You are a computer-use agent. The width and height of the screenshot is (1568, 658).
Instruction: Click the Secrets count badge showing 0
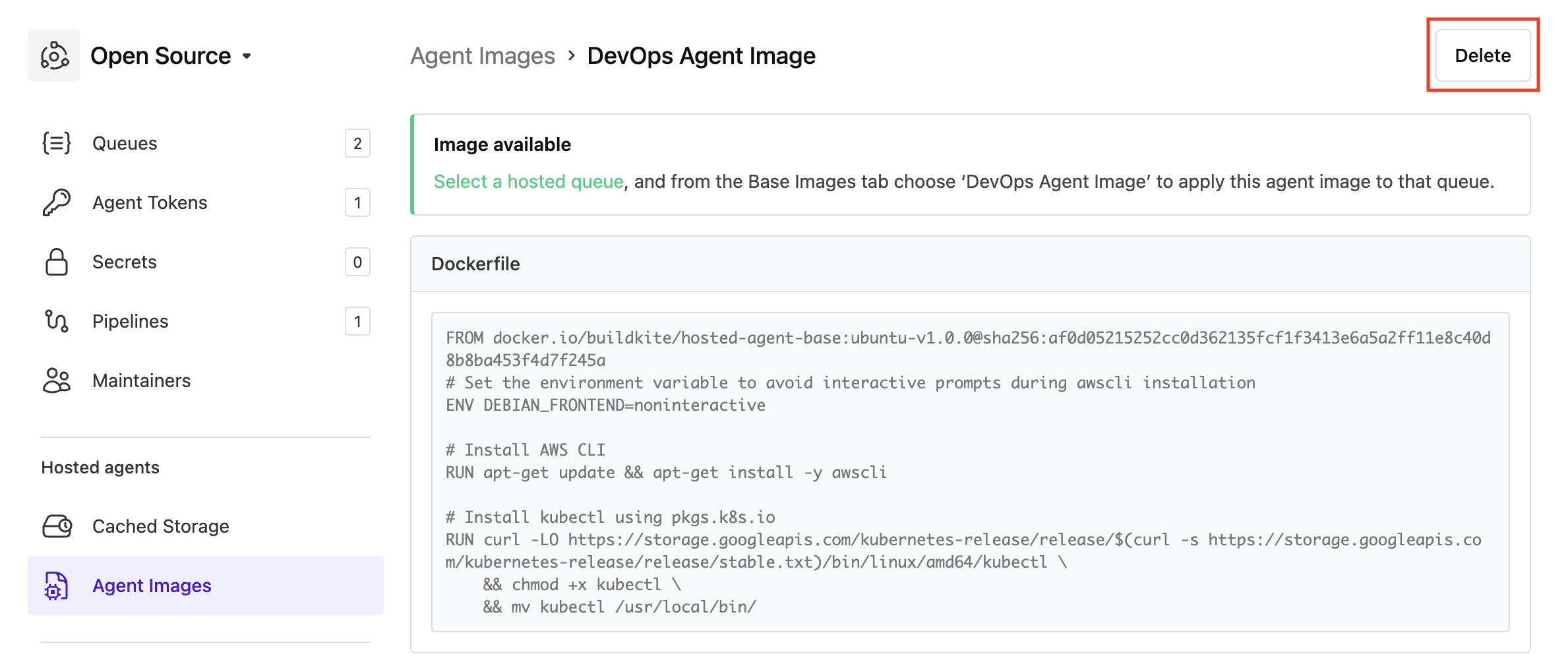coord(357,262)
